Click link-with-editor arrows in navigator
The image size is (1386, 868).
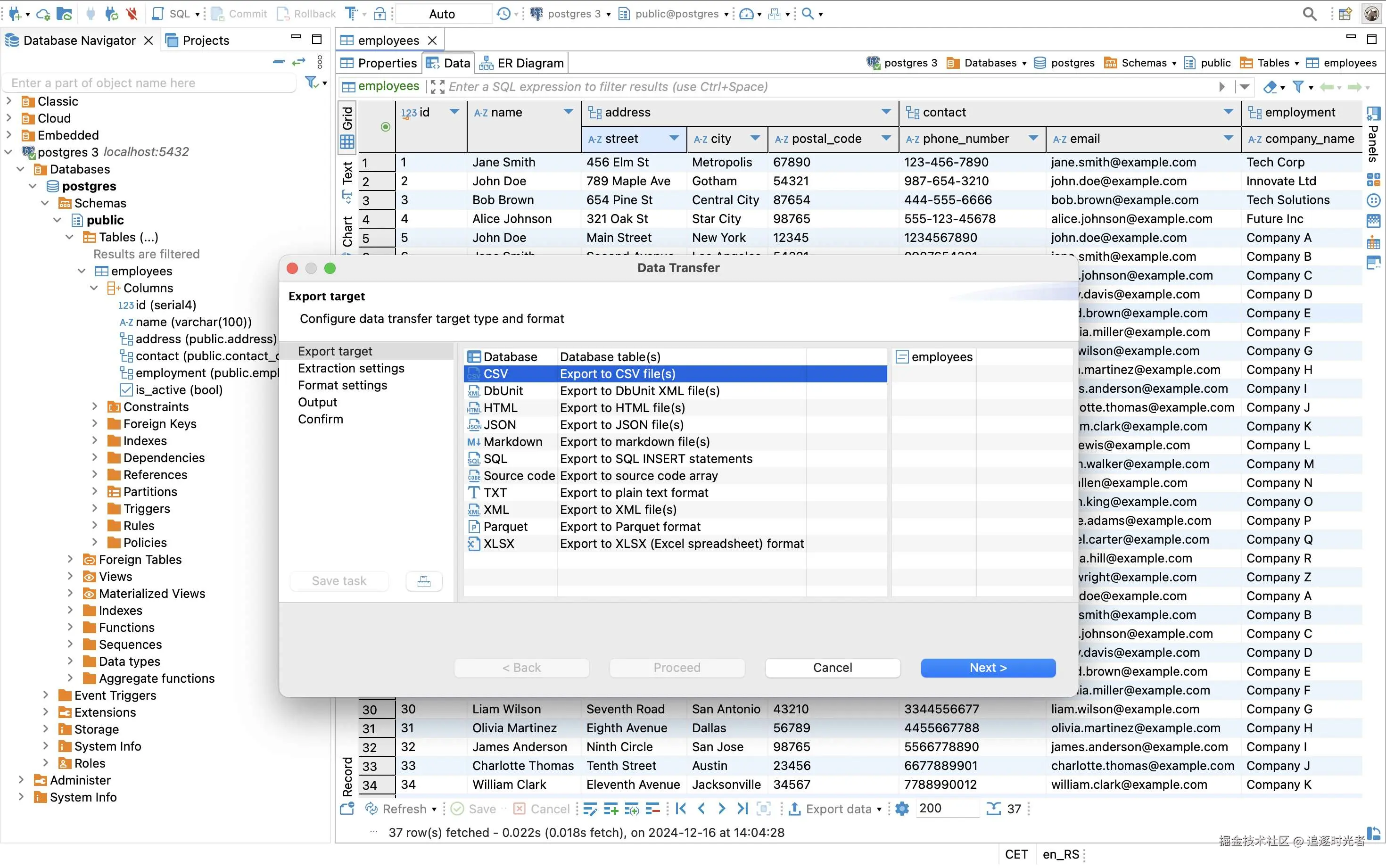pos(298,62)
